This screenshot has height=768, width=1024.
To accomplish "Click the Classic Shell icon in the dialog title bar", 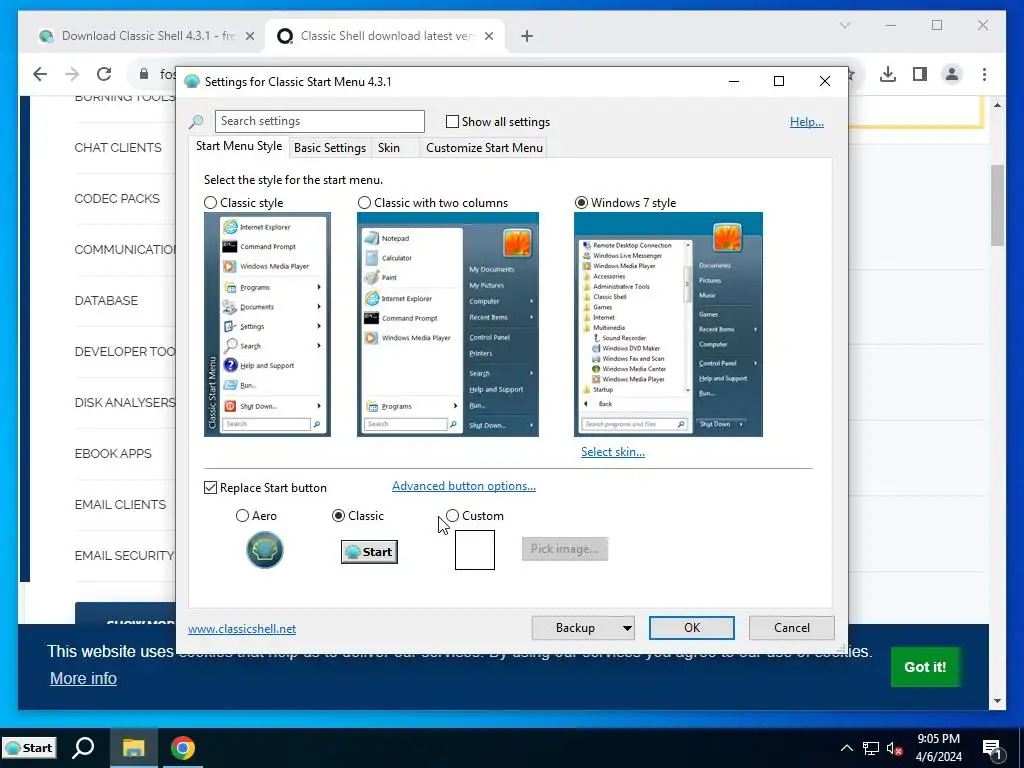I will click(x=191, y=82).
